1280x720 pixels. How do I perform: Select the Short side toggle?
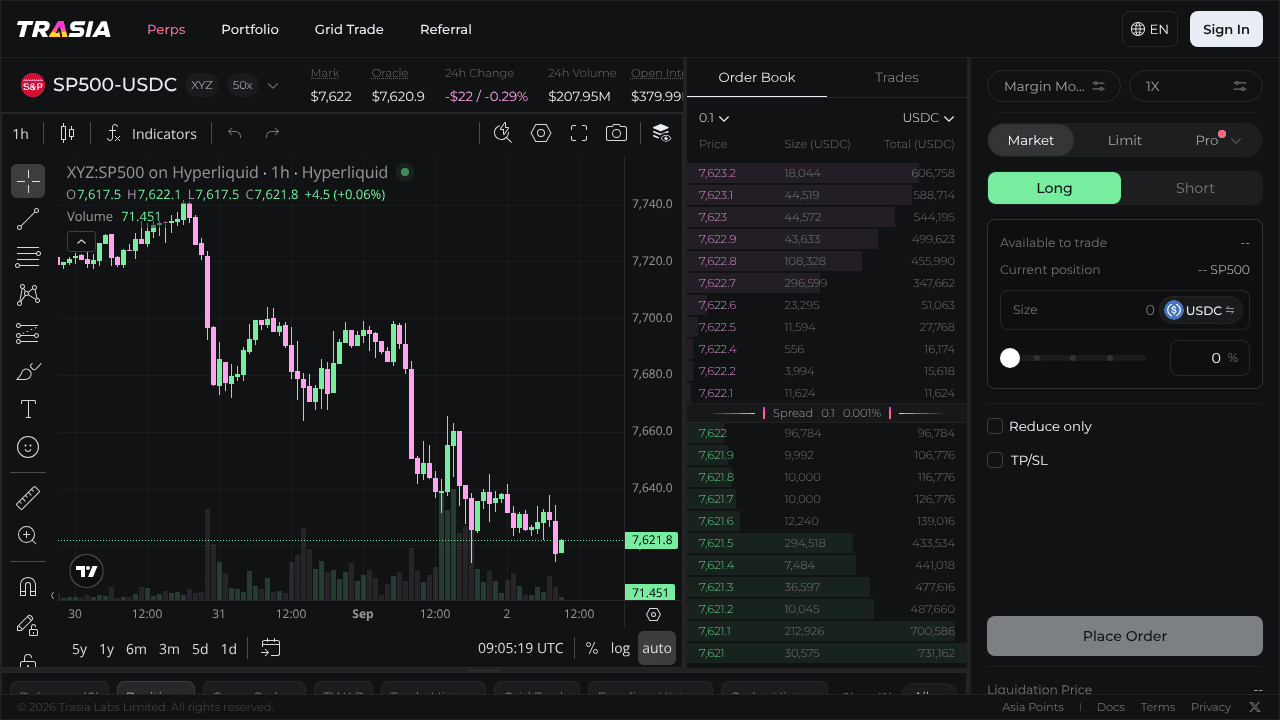(1195, 188)
